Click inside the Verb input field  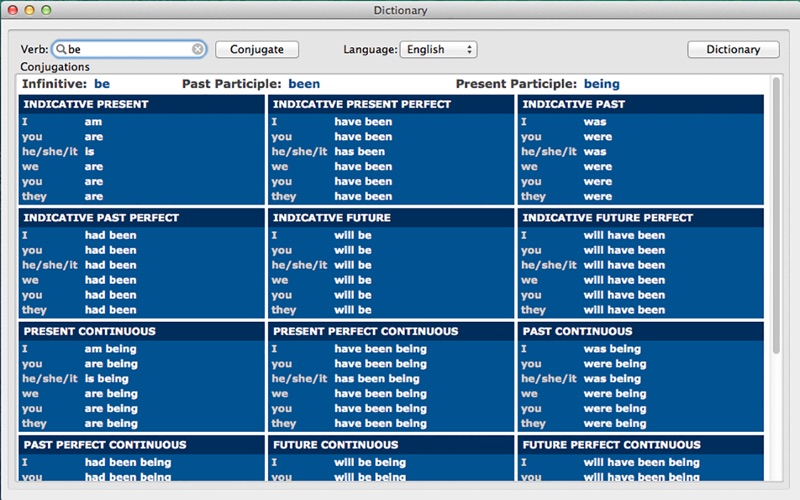(129, 49)
